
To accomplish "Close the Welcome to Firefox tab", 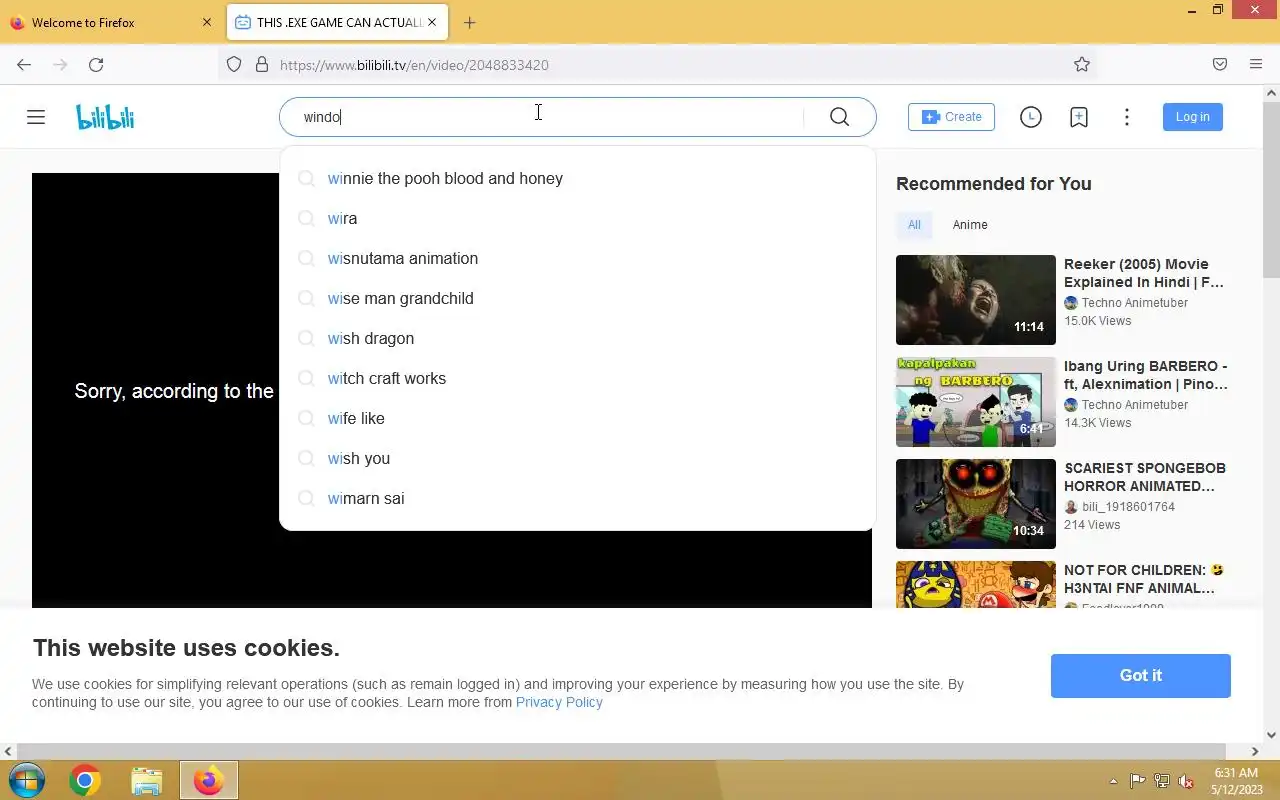I will (x=207, y=22).
